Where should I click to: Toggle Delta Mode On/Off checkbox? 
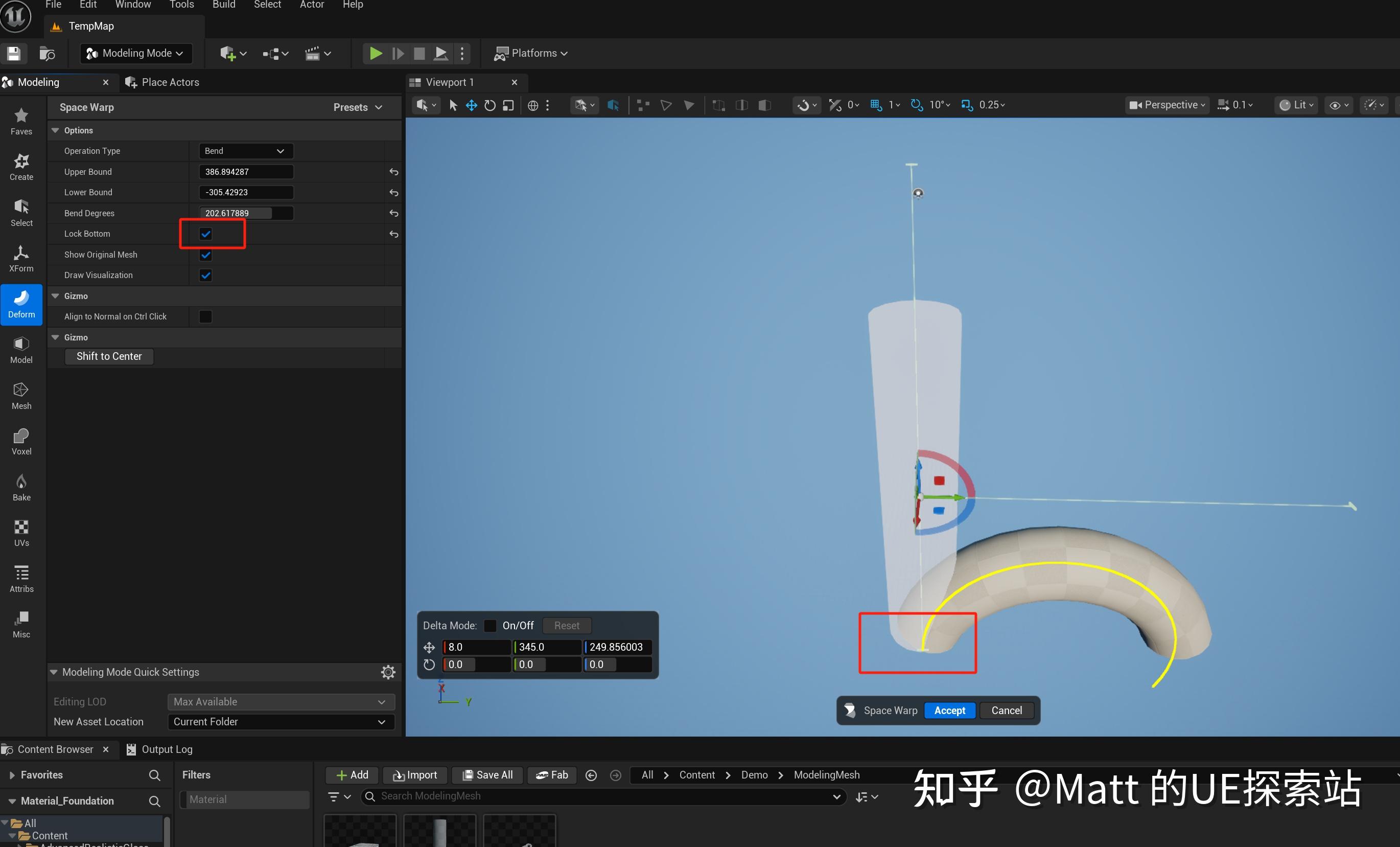click(x=489, y=625)
